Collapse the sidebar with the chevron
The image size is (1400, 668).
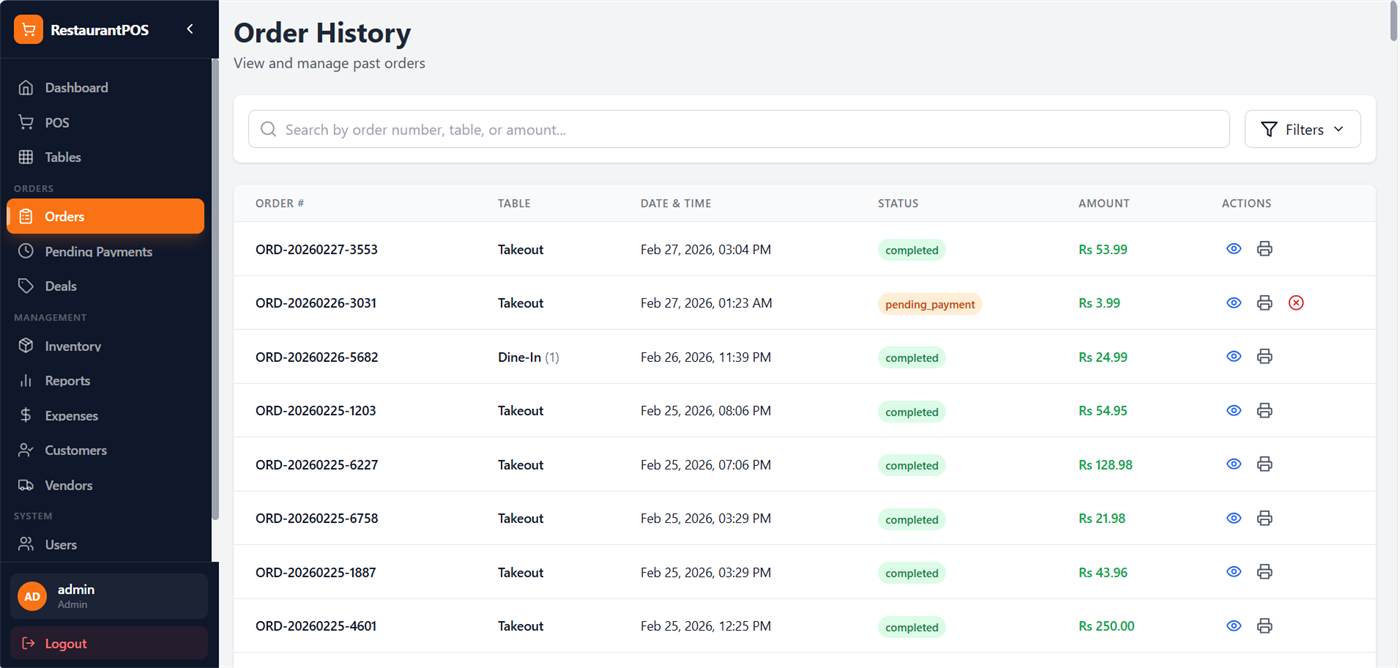190,30
